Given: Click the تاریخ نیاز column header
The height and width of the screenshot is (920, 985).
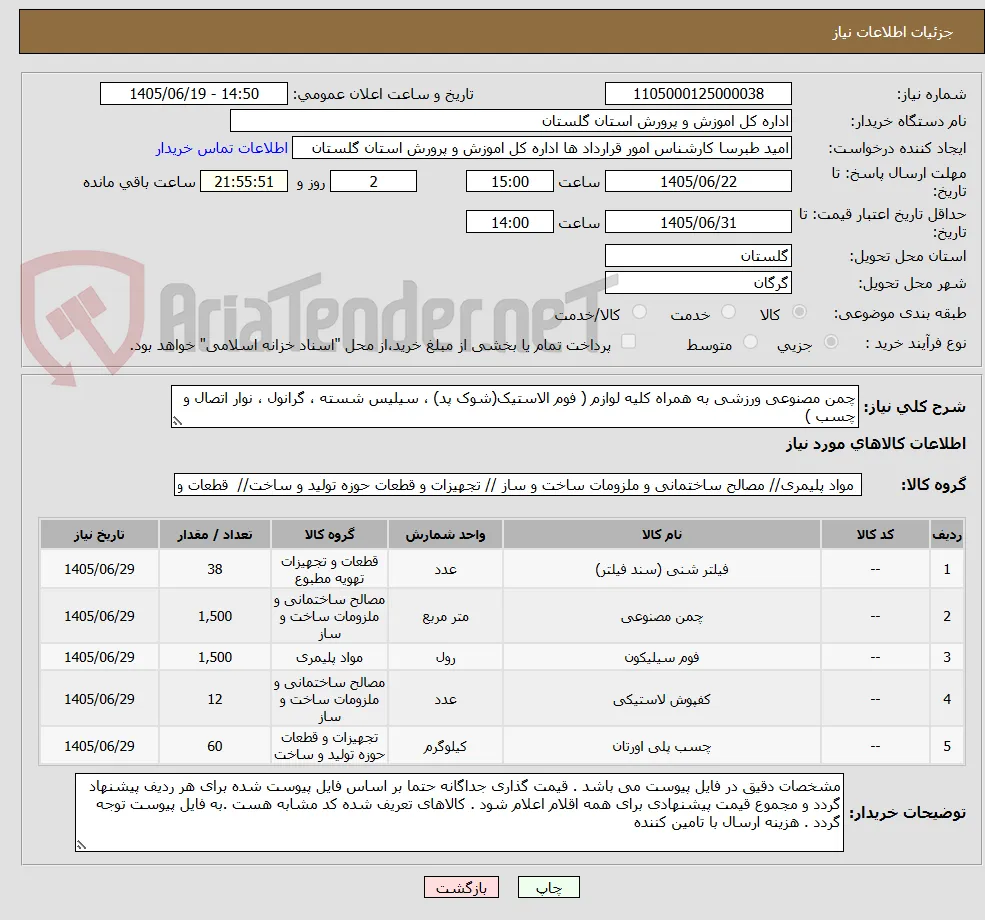Looking at the screenshot, I should 99,534.
